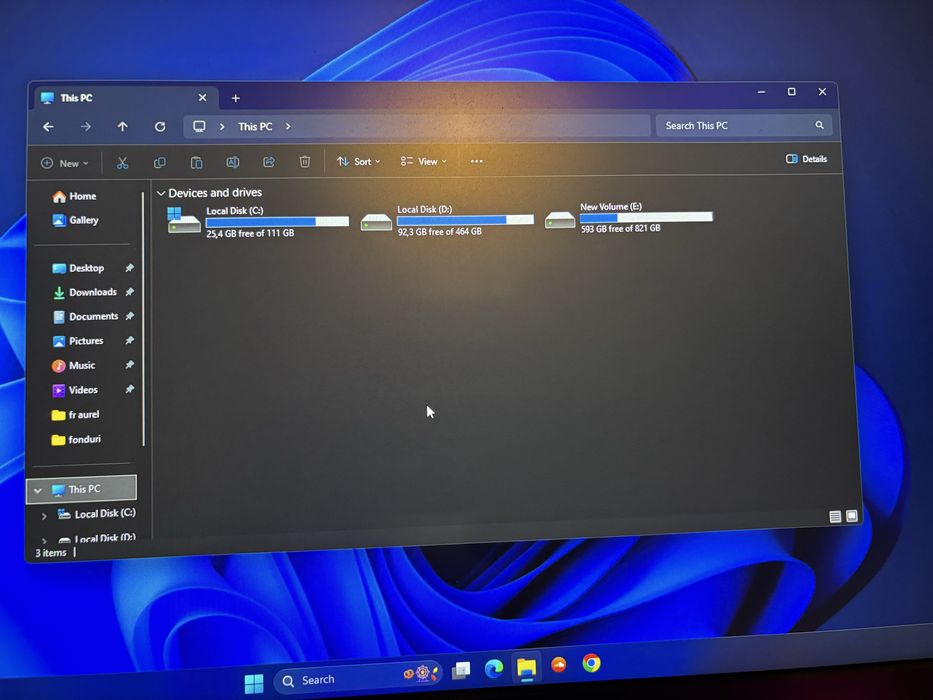Open Home in navigation pane
Viewport: 933px width, 700px height.
point(74,196)
